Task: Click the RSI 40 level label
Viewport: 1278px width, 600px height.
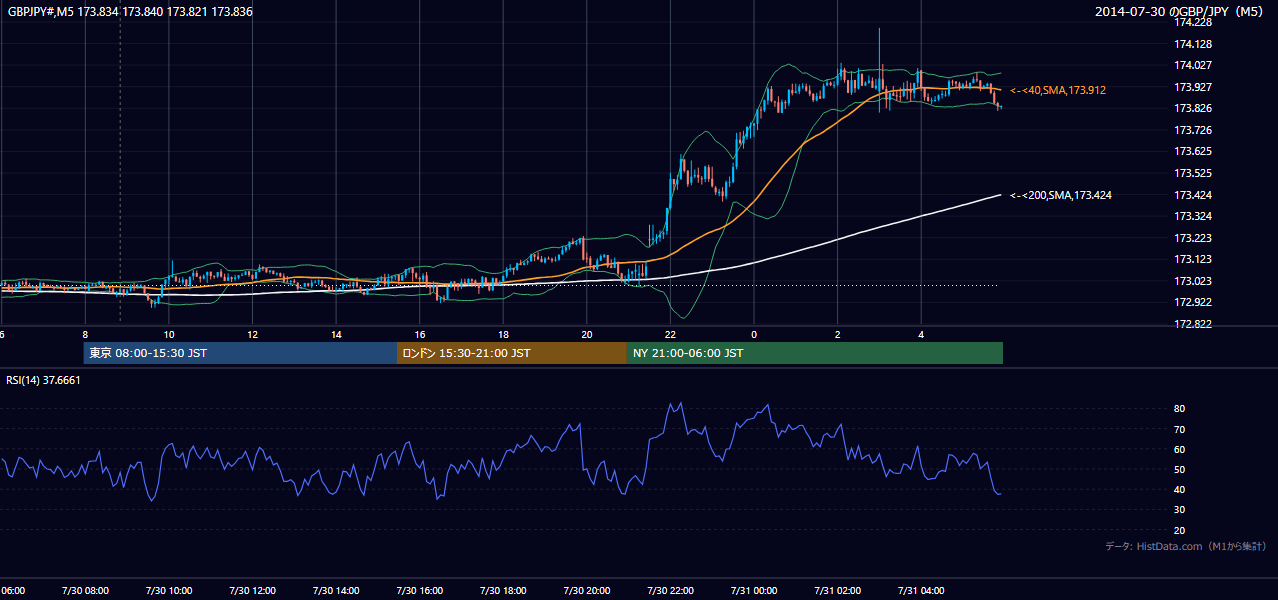Action: 1179,489
